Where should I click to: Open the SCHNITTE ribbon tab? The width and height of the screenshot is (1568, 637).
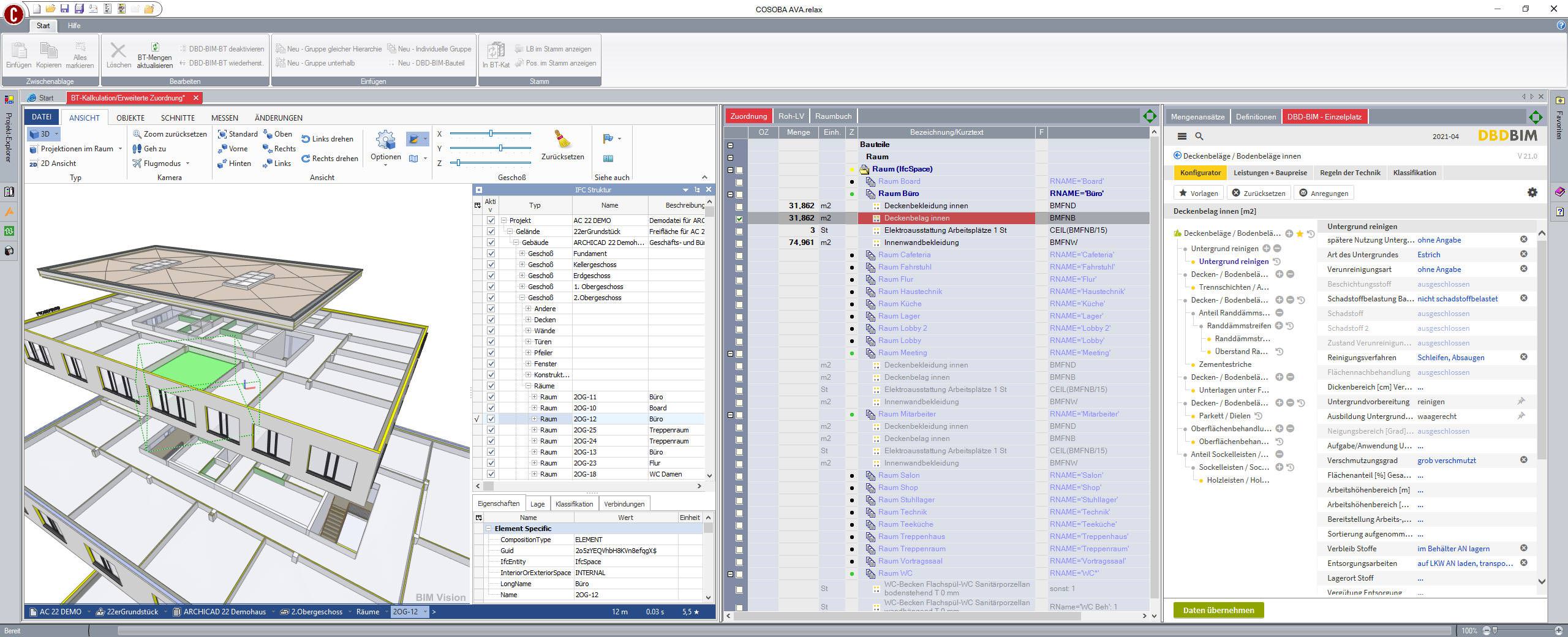178,118
